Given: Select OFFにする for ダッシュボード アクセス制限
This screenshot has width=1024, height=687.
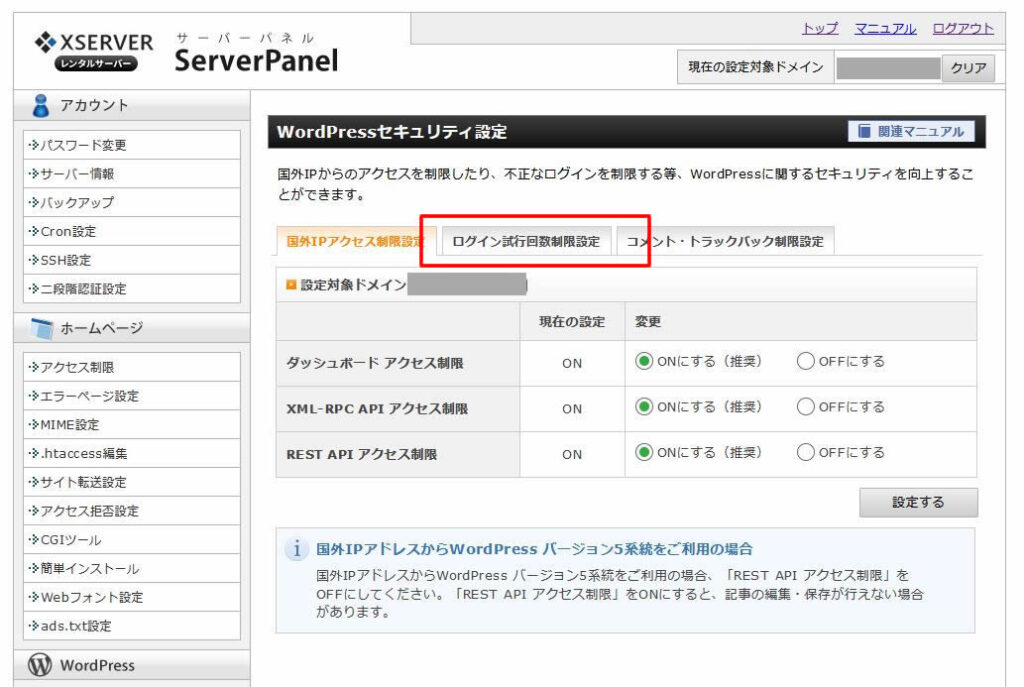Looking at the screenshot, I should 805,361.
